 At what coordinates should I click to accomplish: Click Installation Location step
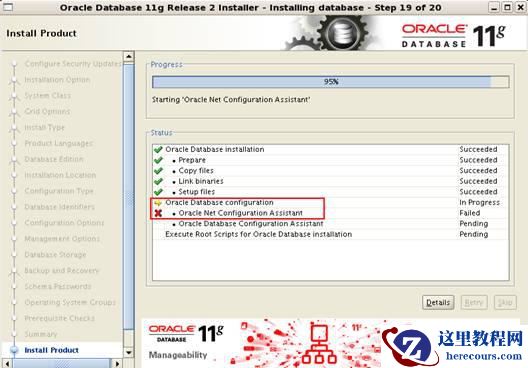point(60,175)
